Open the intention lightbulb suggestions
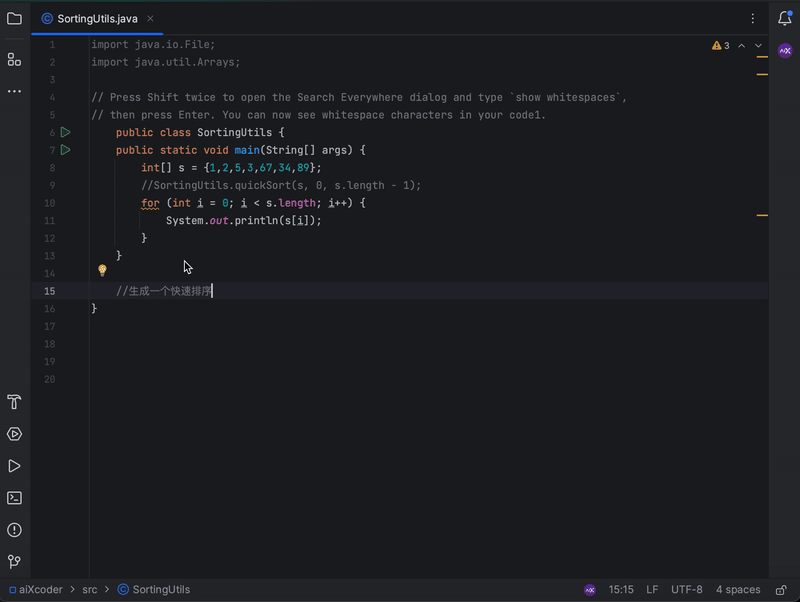This screenshot has width=800, height=602. pyautogui.click(x=100, y=271)
